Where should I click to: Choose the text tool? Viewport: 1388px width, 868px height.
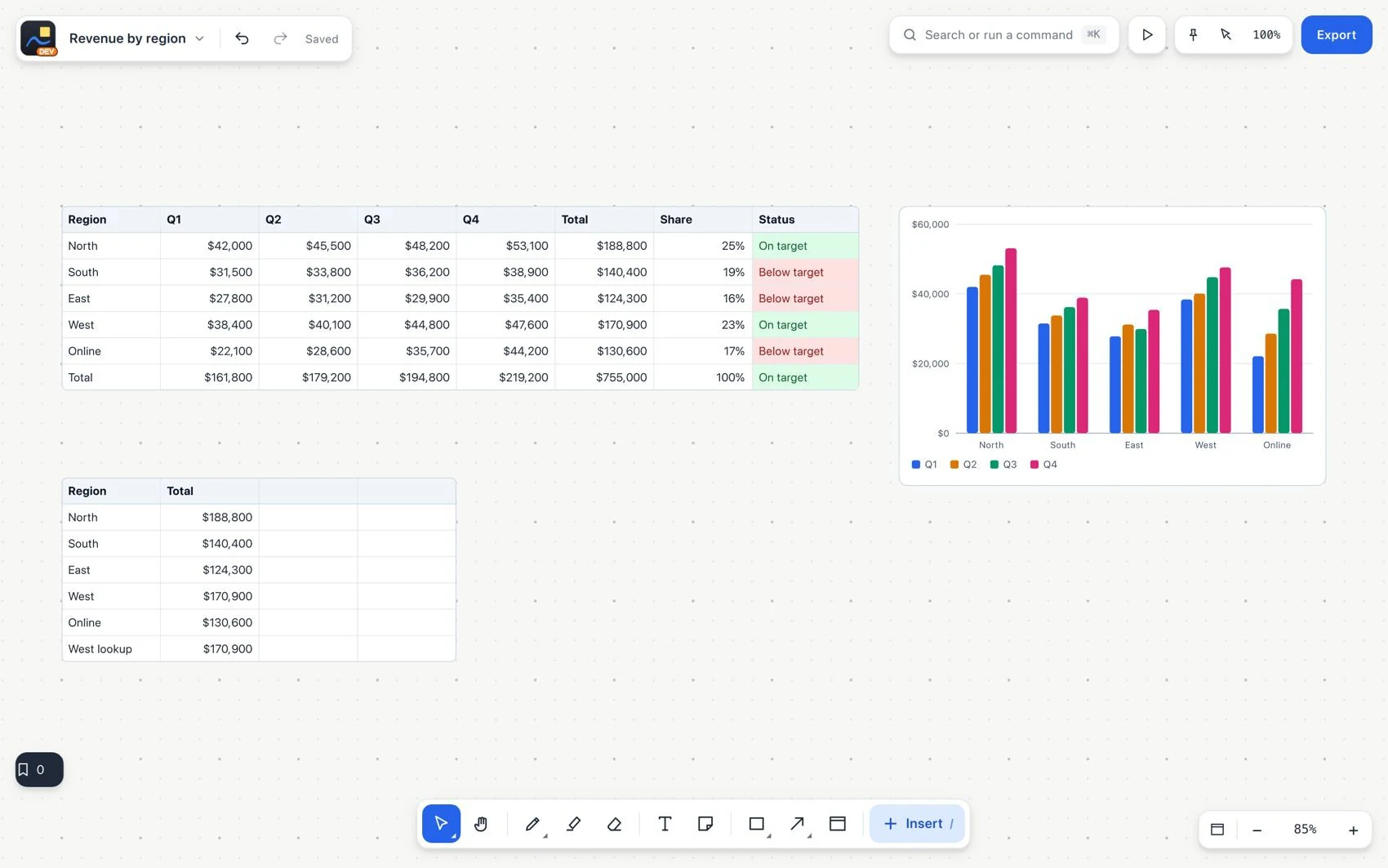coord(665,823)
